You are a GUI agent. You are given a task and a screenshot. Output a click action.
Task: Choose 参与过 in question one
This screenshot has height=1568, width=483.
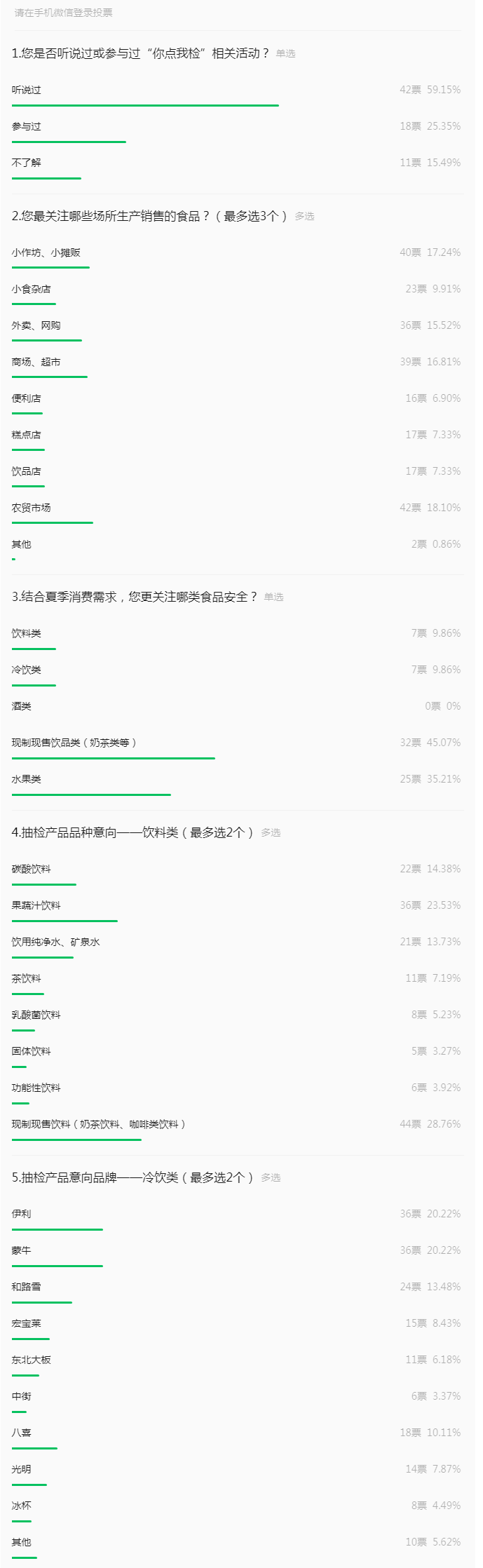(236, 130)
